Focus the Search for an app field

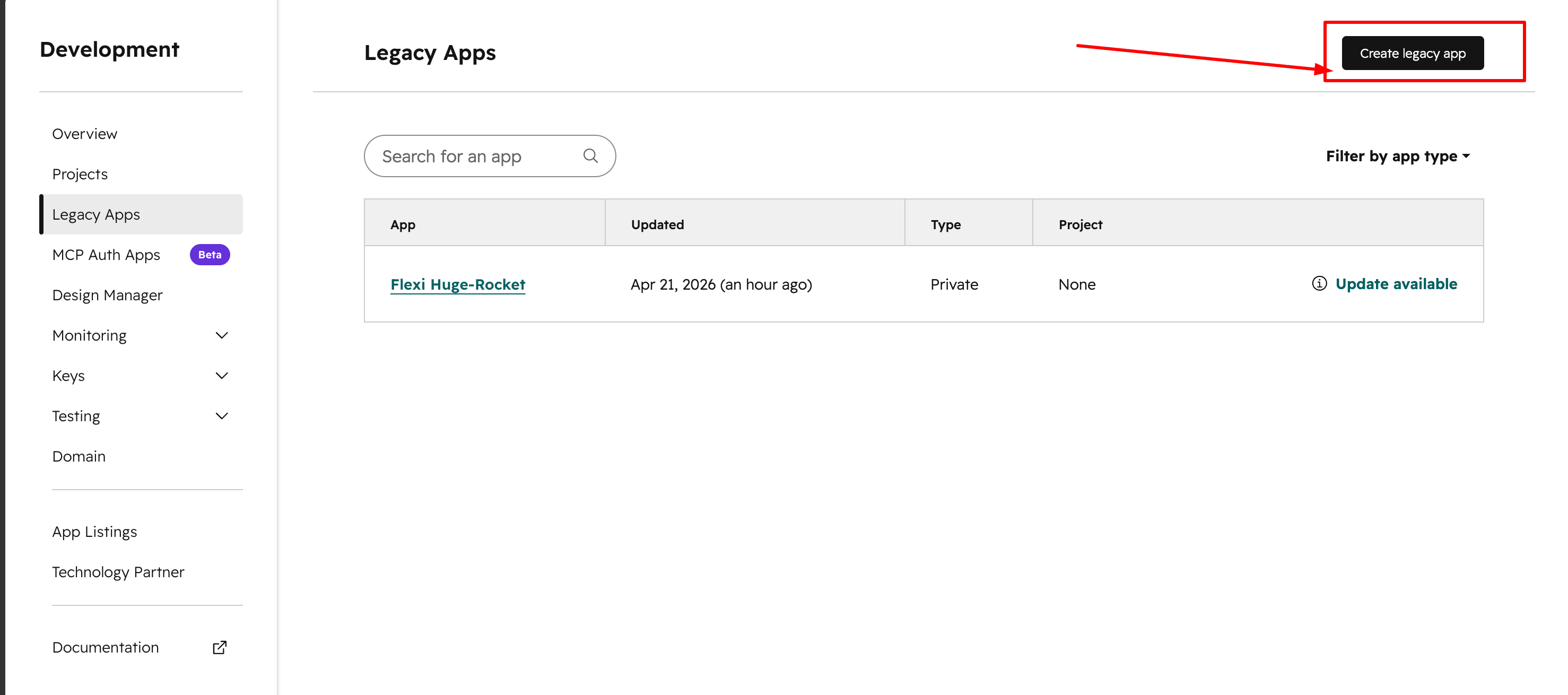pos(475,157)
